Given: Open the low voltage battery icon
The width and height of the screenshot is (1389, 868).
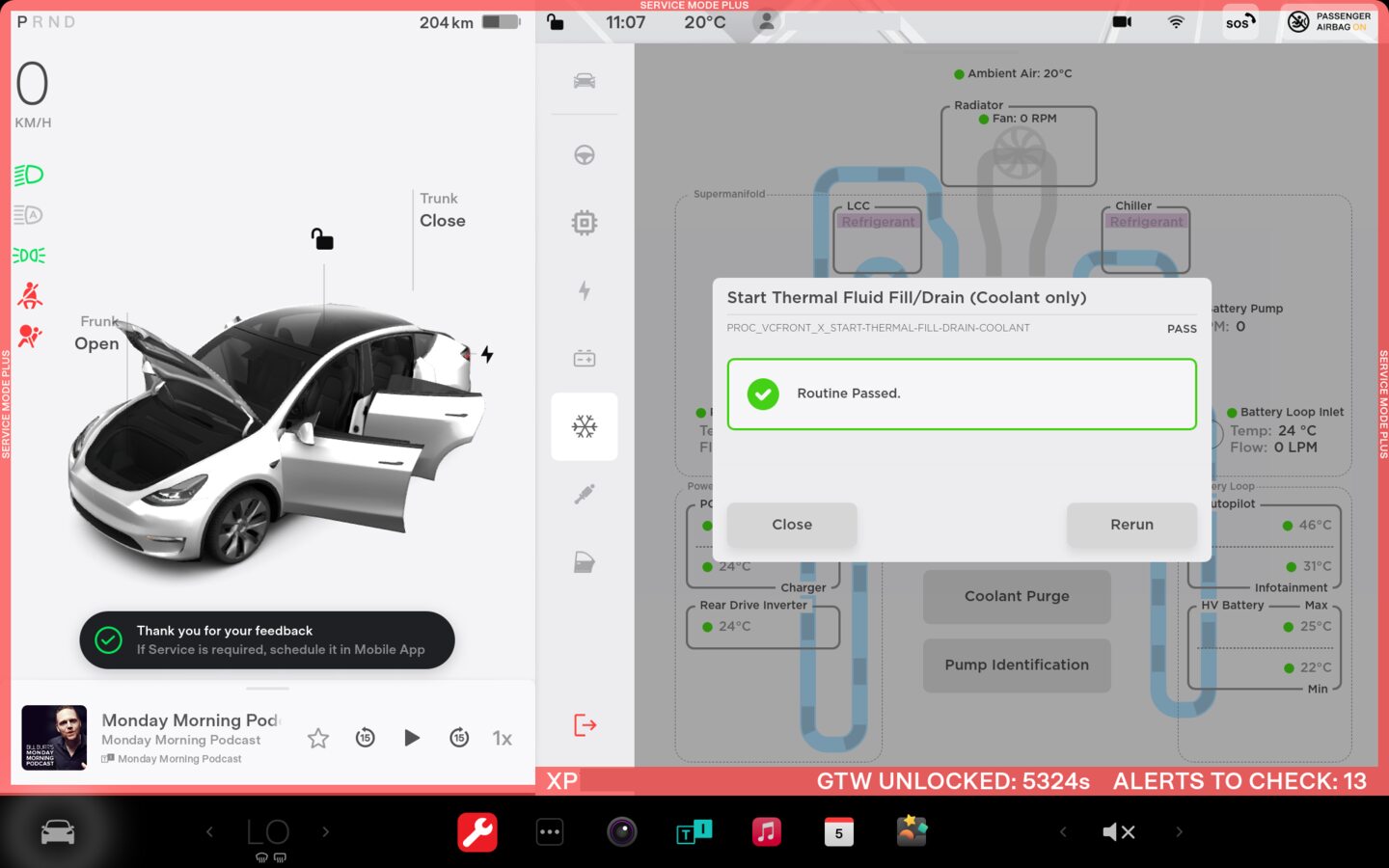Looking at the screenshot, I should [584, 359].
